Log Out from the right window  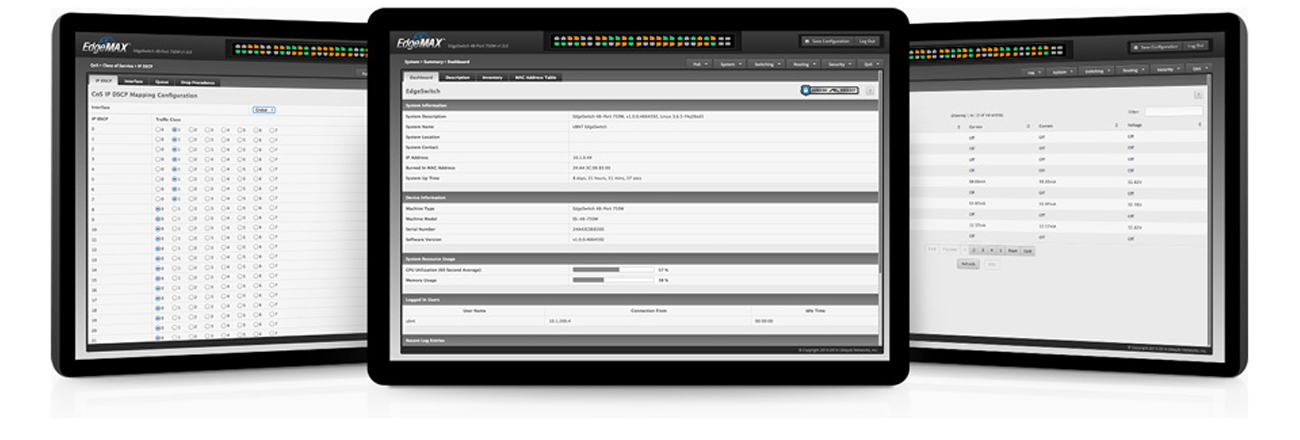1196,45
